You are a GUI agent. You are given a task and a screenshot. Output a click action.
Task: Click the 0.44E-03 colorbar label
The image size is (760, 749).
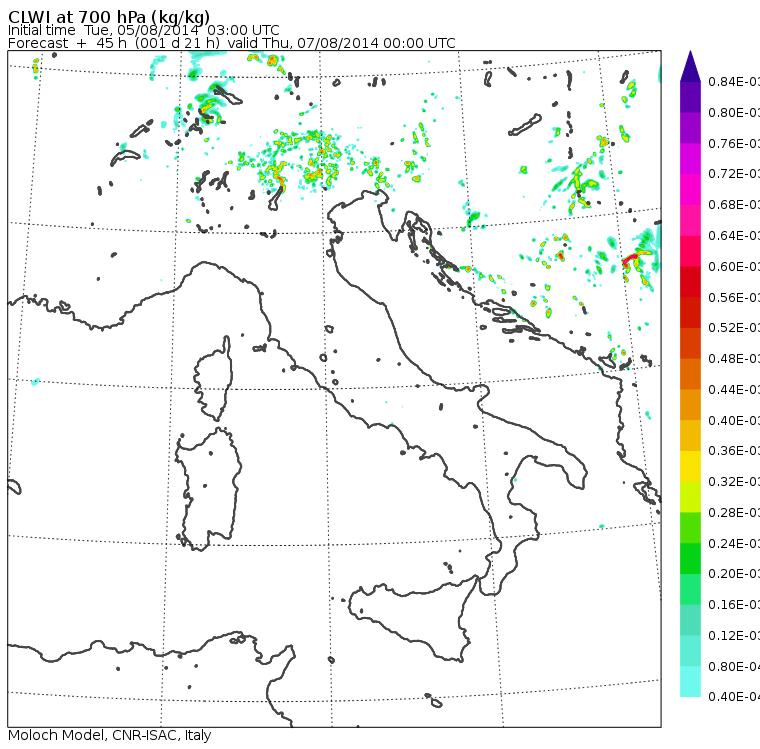734,390
